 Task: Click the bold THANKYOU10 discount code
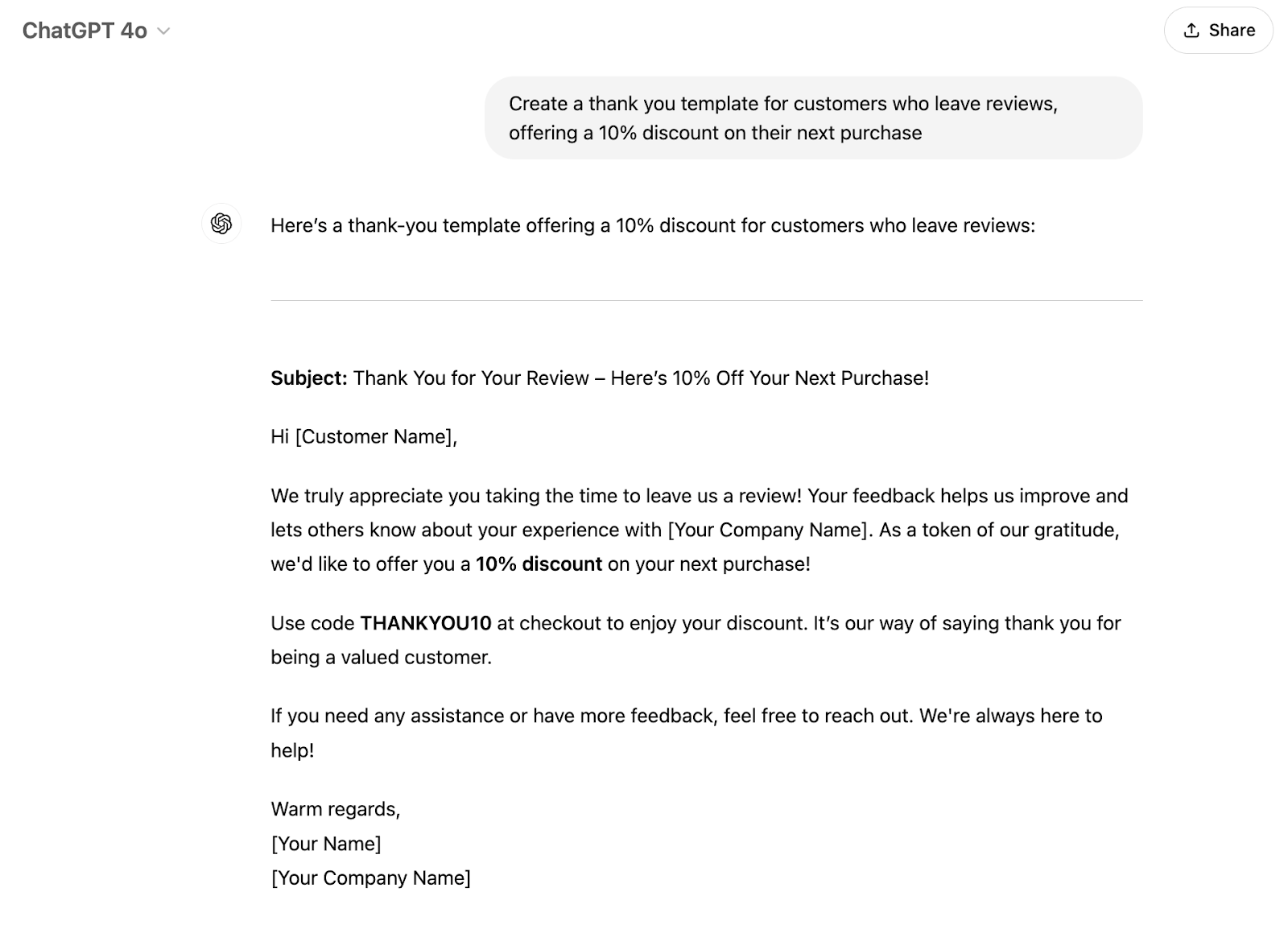coord(425,623)
